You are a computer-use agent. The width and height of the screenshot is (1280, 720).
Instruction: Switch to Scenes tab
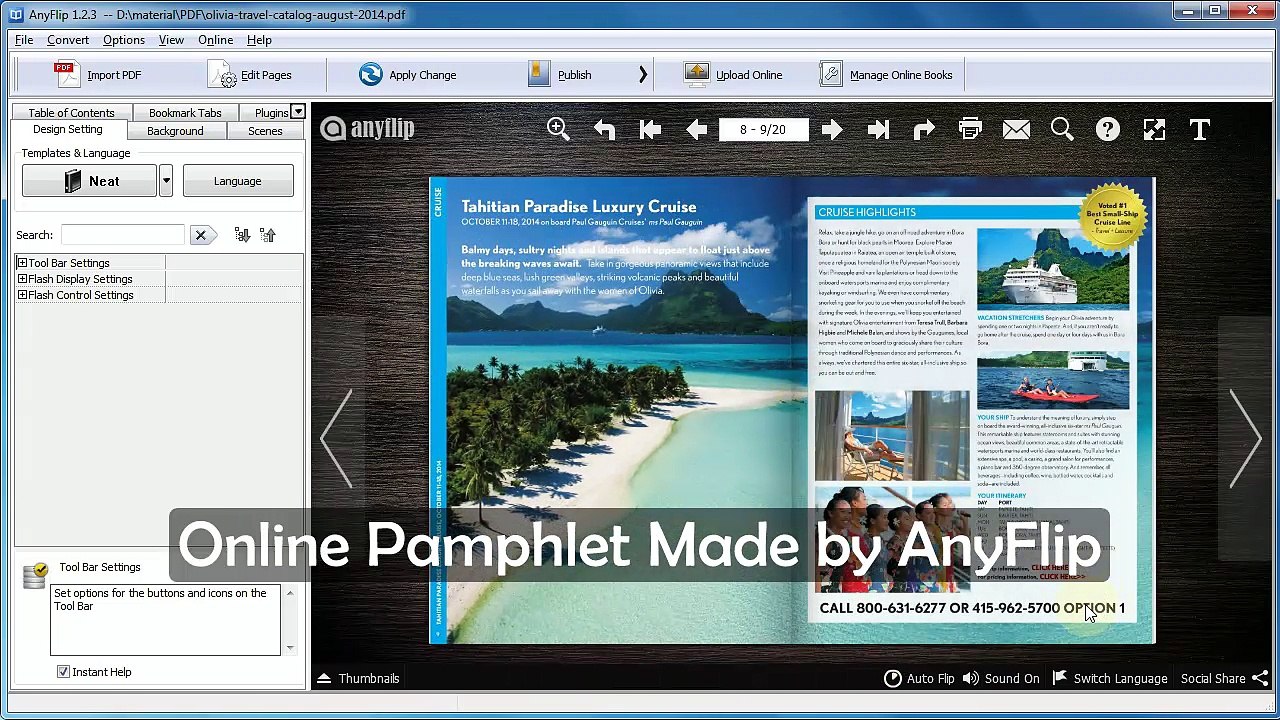pos(265,131)
